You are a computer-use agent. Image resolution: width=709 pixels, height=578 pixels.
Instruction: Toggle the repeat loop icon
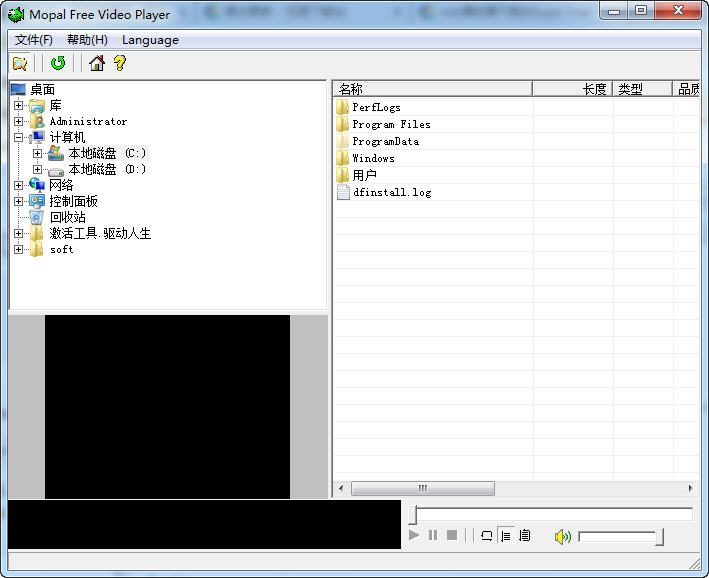click(x=487, y=536)
